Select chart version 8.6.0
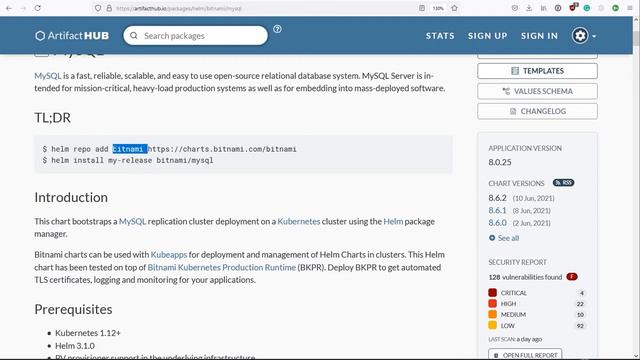The image size is (640, 360). tap(498, 223)
